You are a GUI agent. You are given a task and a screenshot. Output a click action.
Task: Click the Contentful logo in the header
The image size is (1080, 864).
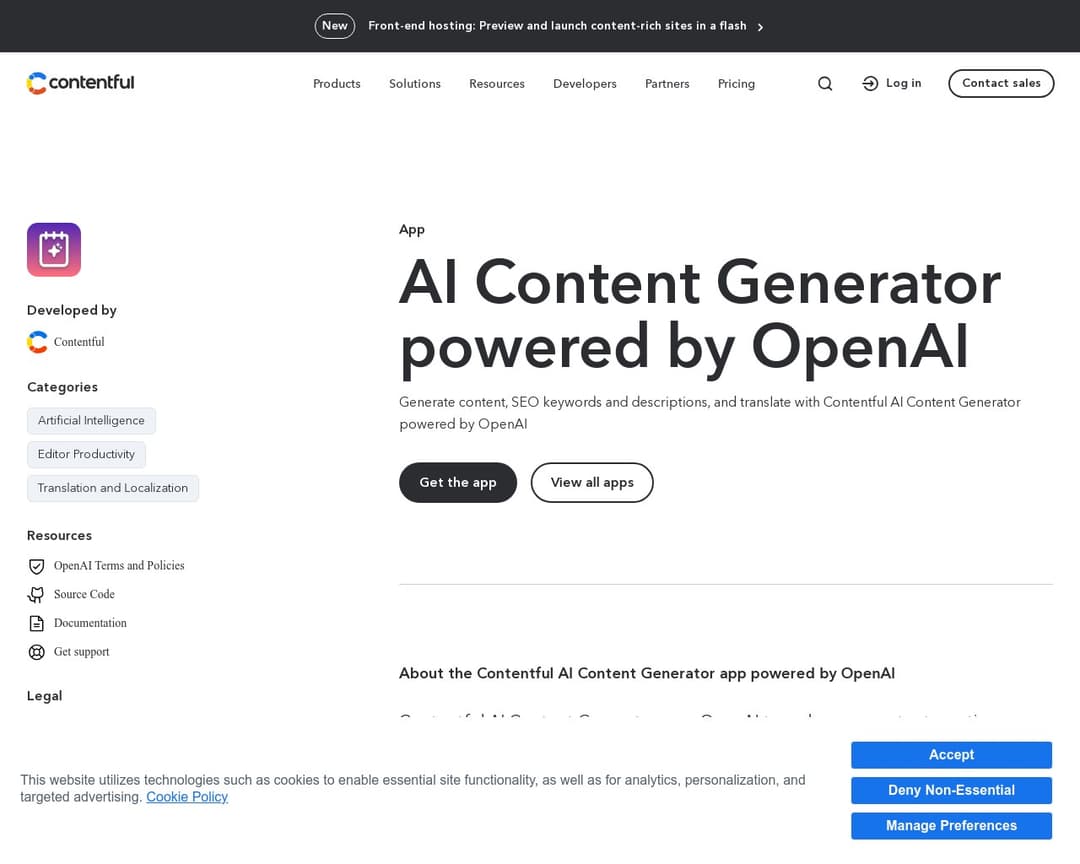point(80,83)
